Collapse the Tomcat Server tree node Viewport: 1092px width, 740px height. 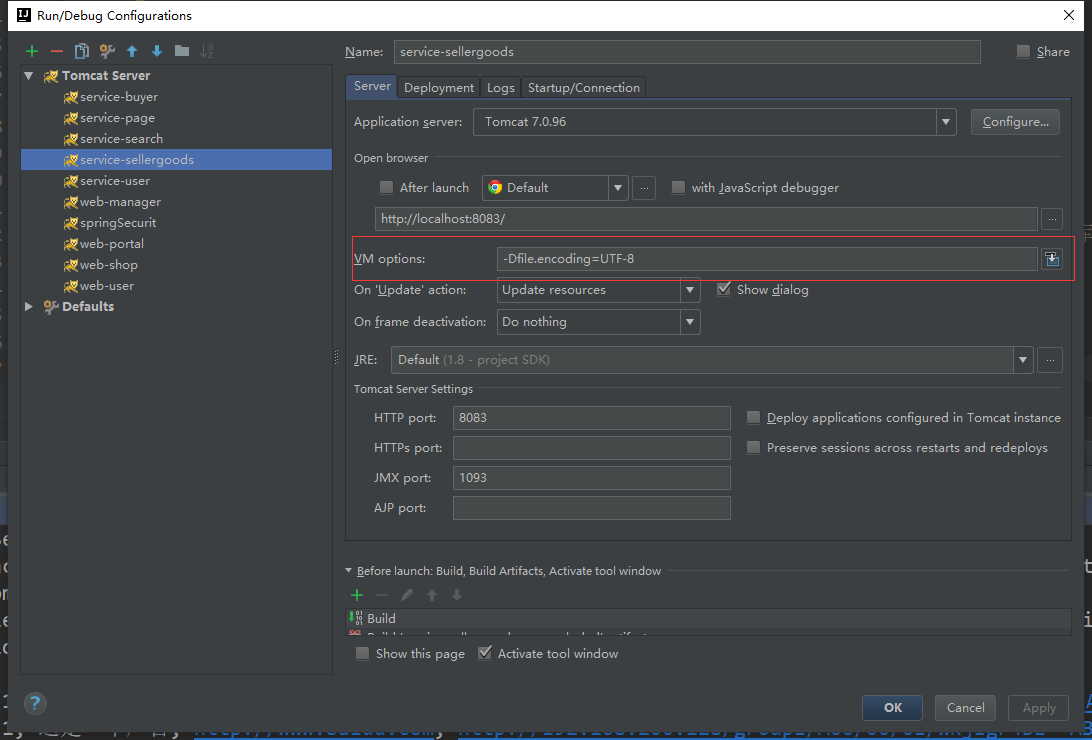(x=29, y=76)
